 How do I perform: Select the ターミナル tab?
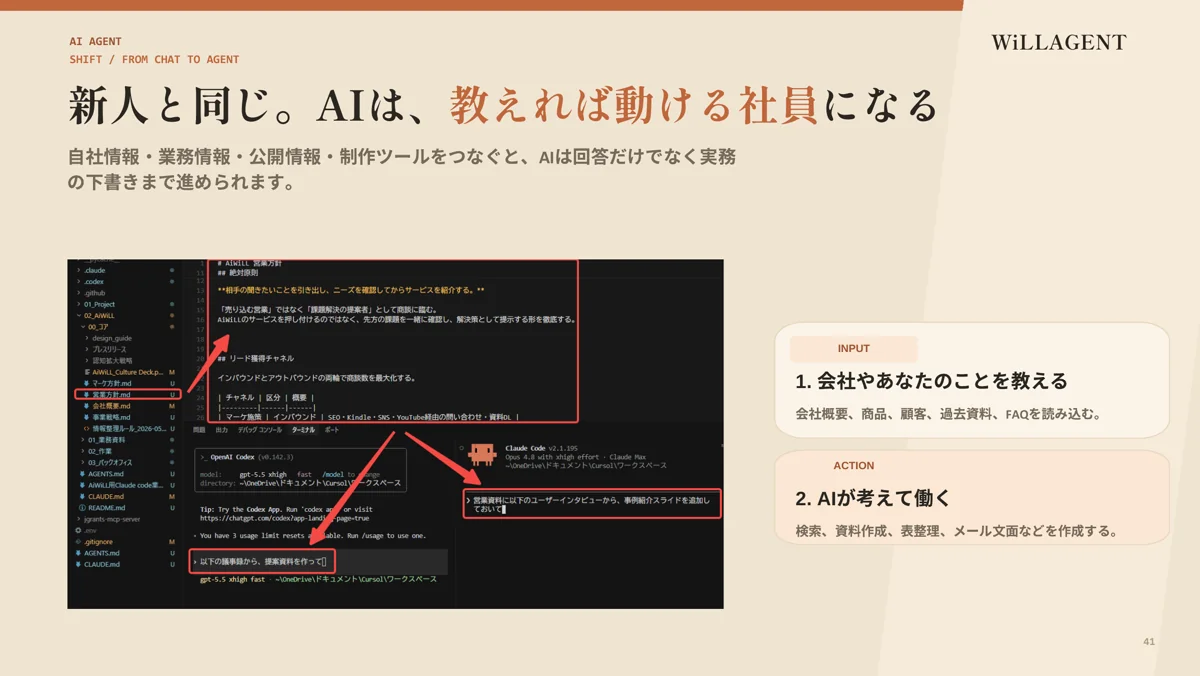pos(303,430)
